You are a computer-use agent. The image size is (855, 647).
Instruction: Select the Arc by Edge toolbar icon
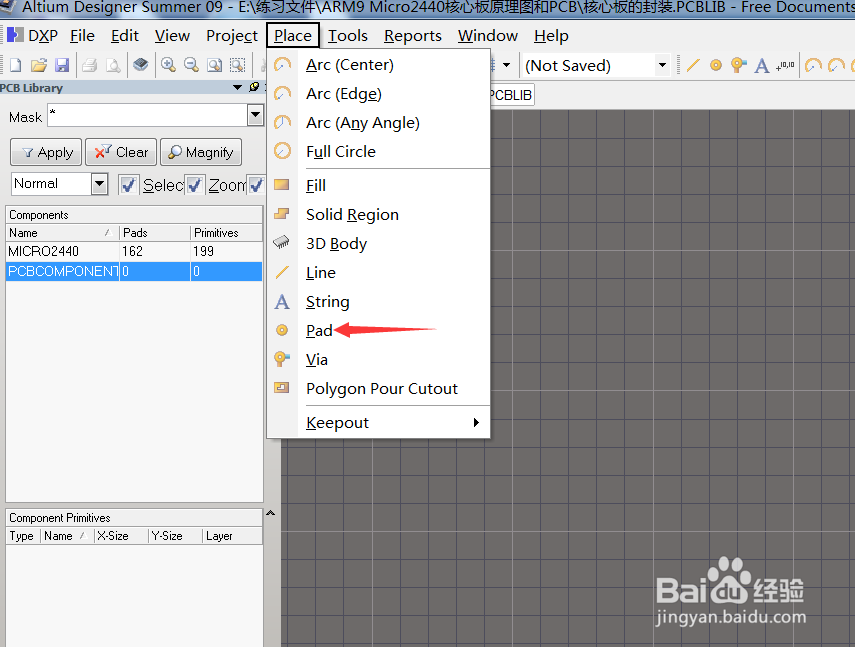836,65
